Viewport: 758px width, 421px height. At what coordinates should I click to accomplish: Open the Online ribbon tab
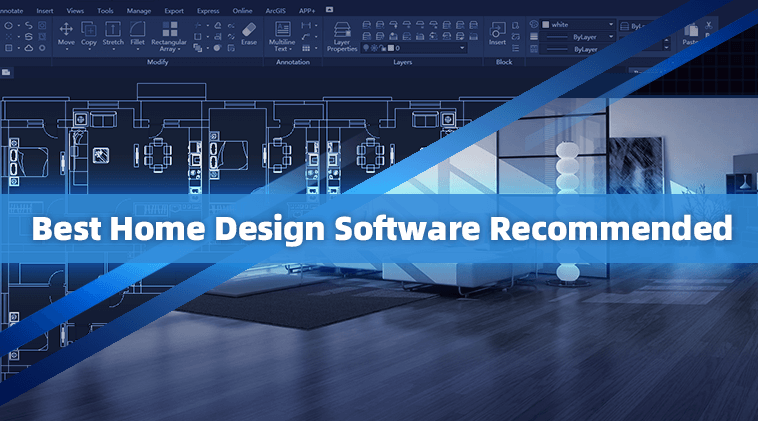pyautogui.click(x=242, y=11)
